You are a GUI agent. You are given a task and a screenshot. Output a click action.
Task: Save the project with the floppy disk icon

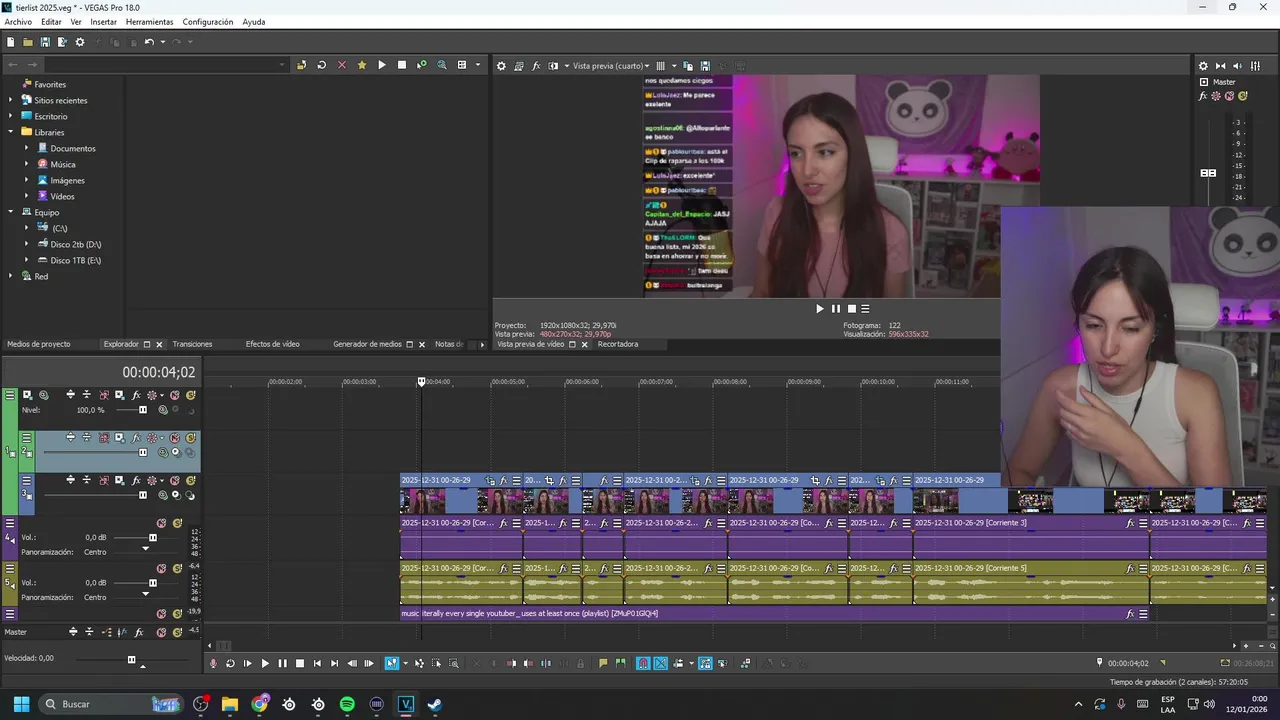(x=45, y=42)
